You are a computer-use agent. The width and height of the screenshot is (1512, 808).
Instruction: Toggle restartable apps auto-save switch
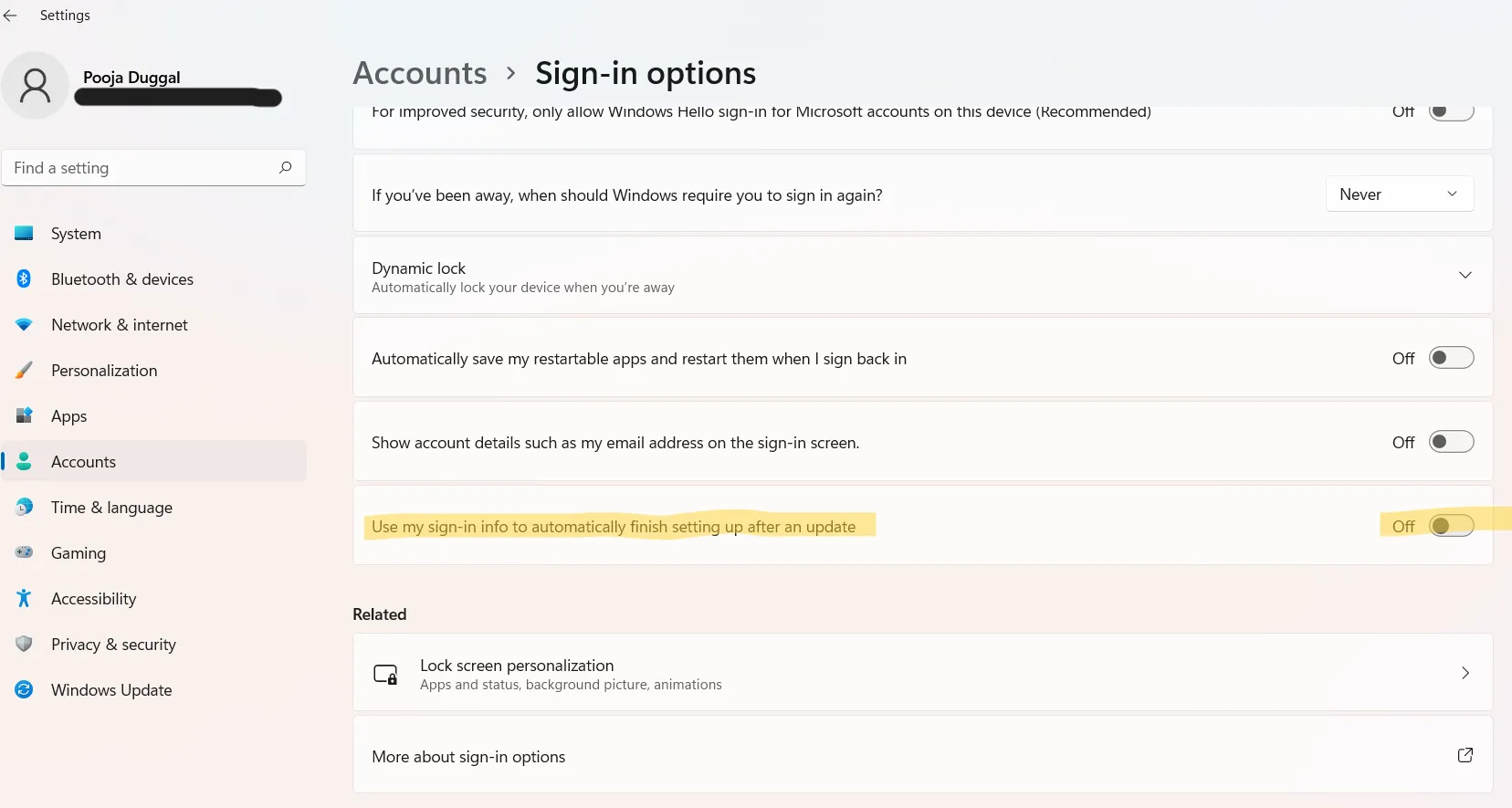pyautogui.click(x=1451, y=358)
